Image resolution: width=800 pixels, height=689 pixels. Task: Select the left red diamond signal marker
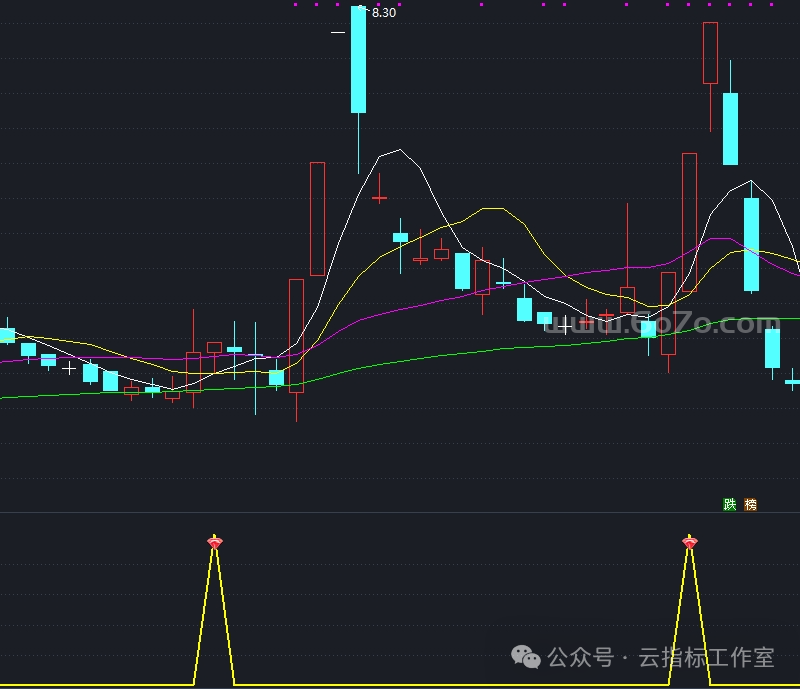point(215,542)
